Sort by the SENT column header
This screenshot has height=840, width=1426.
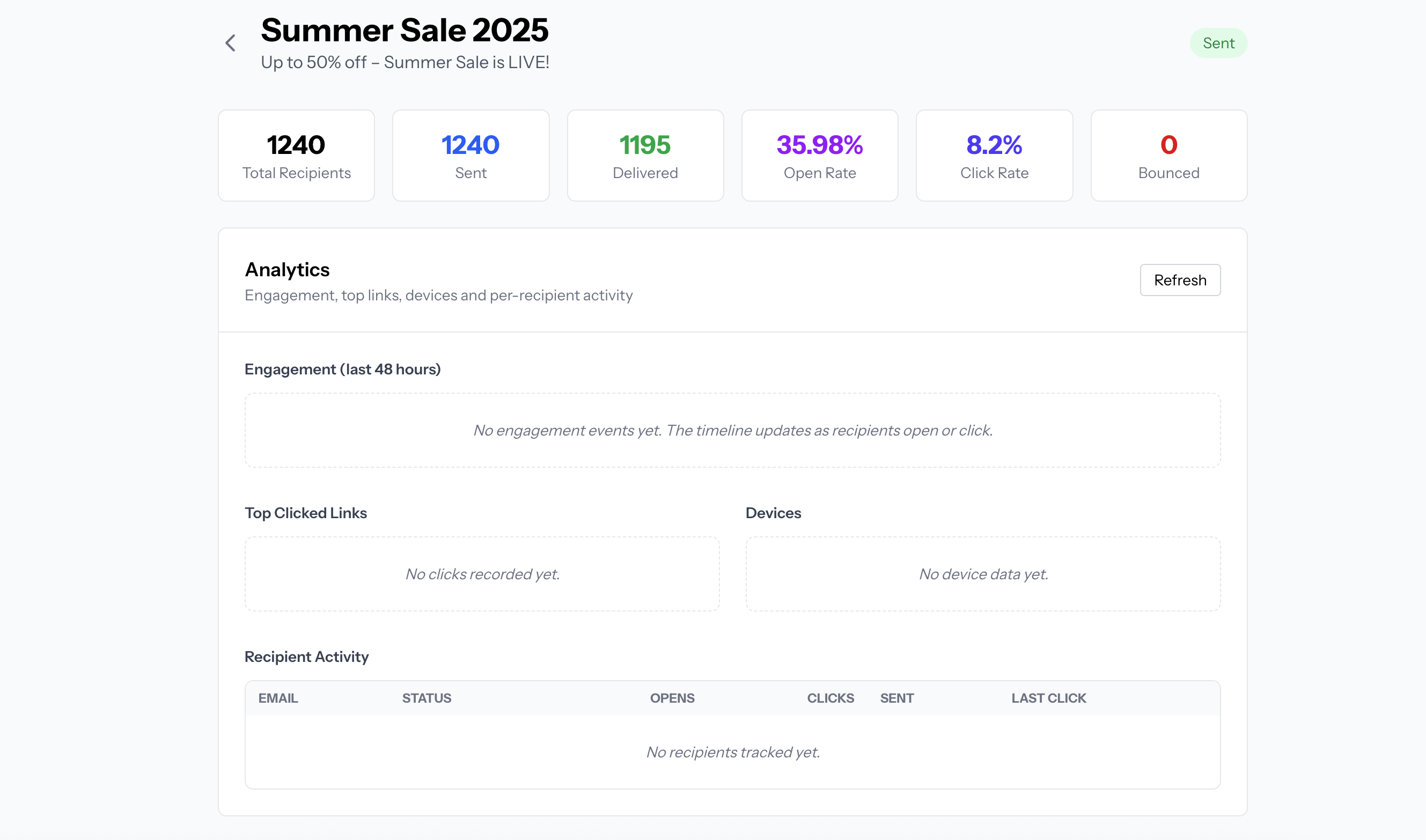[x=896, y=698]
